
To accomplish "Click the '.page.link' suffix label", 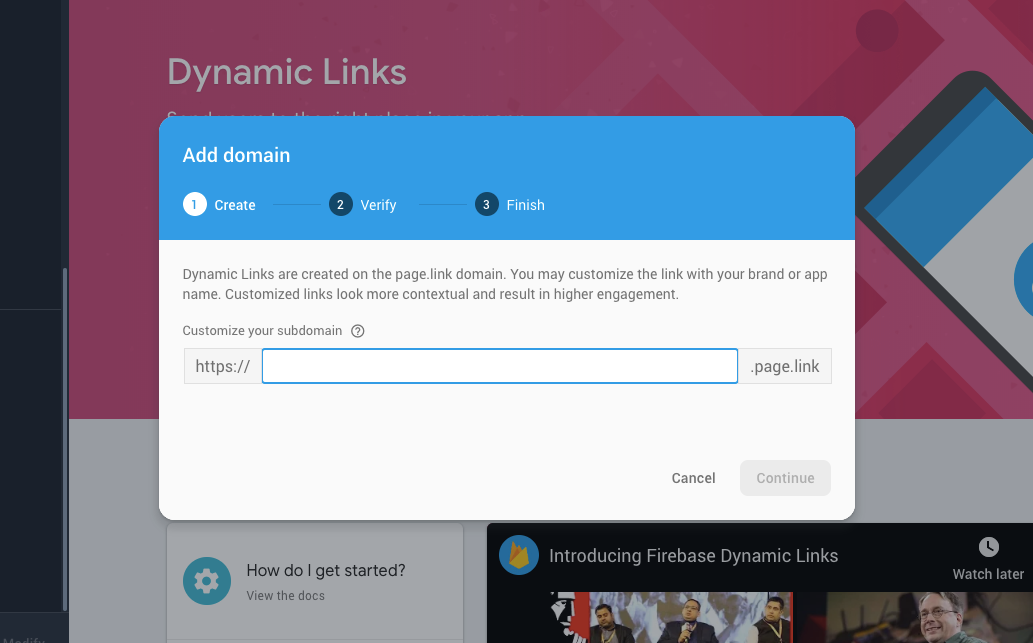I will 785,366.
